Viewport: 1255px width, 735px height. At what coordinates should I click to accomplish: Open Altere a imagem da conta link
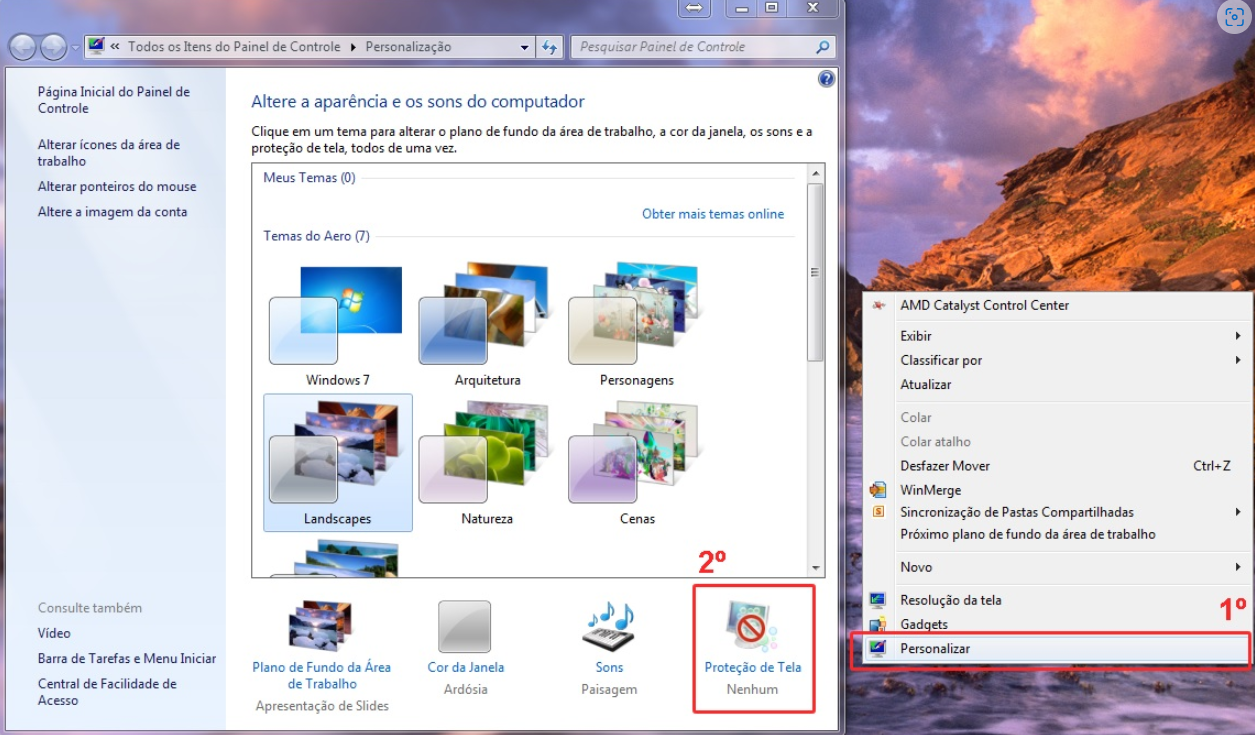tap(112, 212)
